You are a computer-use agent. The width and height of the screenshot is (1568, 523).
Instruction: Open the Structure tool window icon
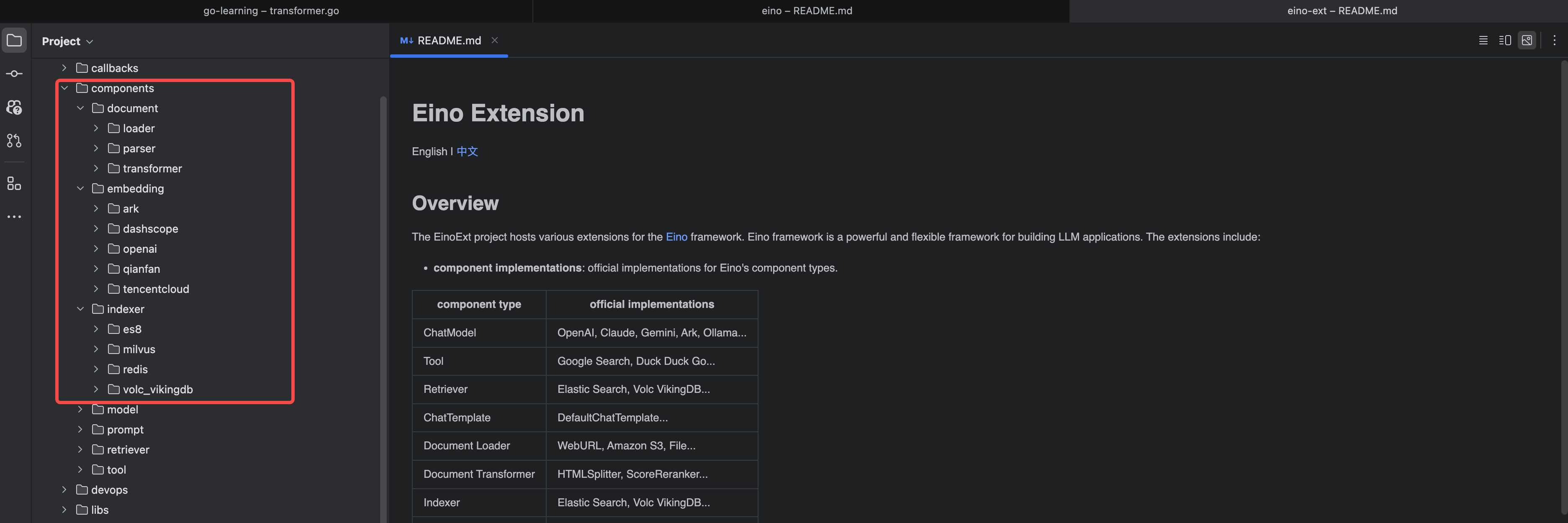click(x=14, y=184)
